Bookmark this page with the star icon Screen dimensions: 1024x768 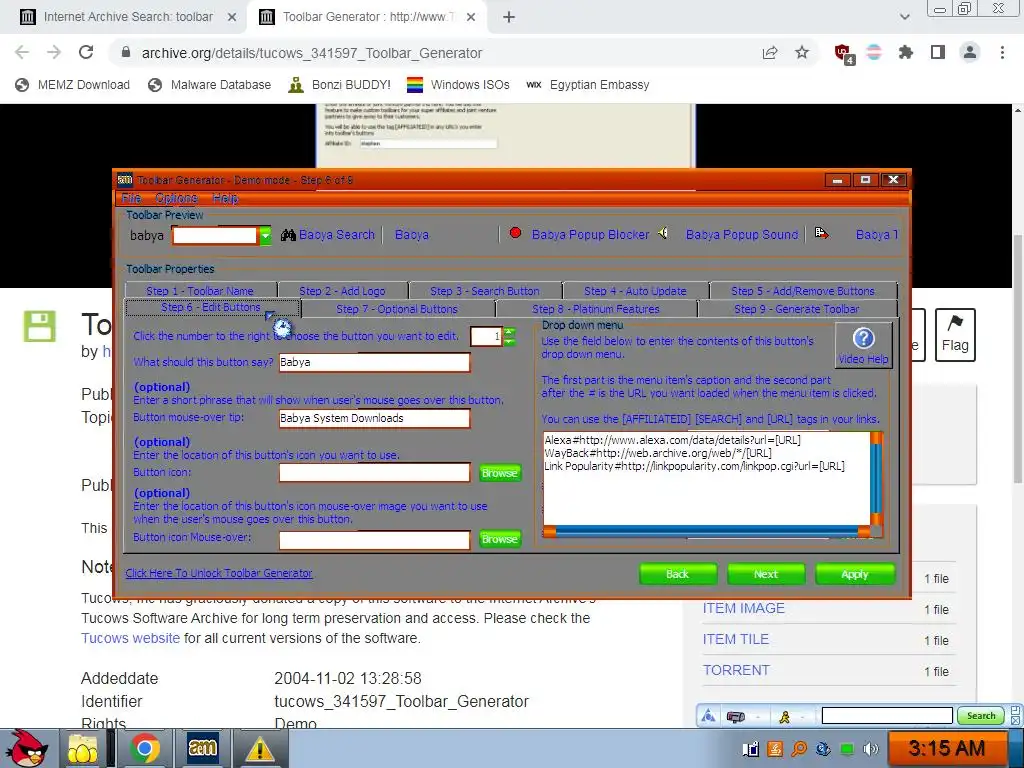802,53
